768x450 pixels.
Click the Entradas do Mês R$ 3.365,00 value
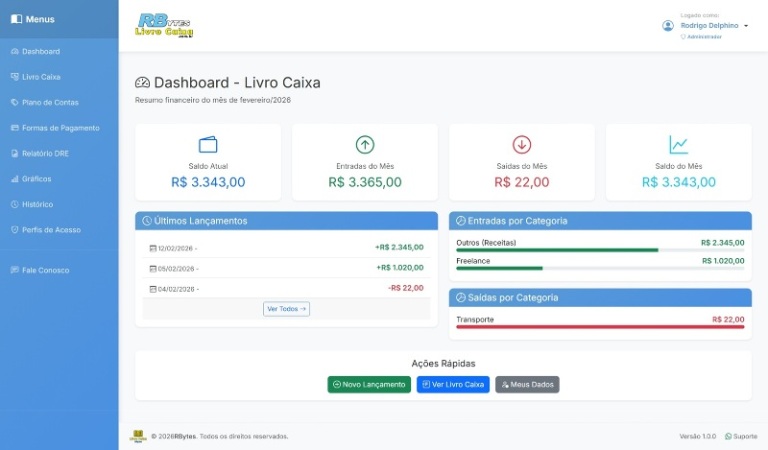365,182
